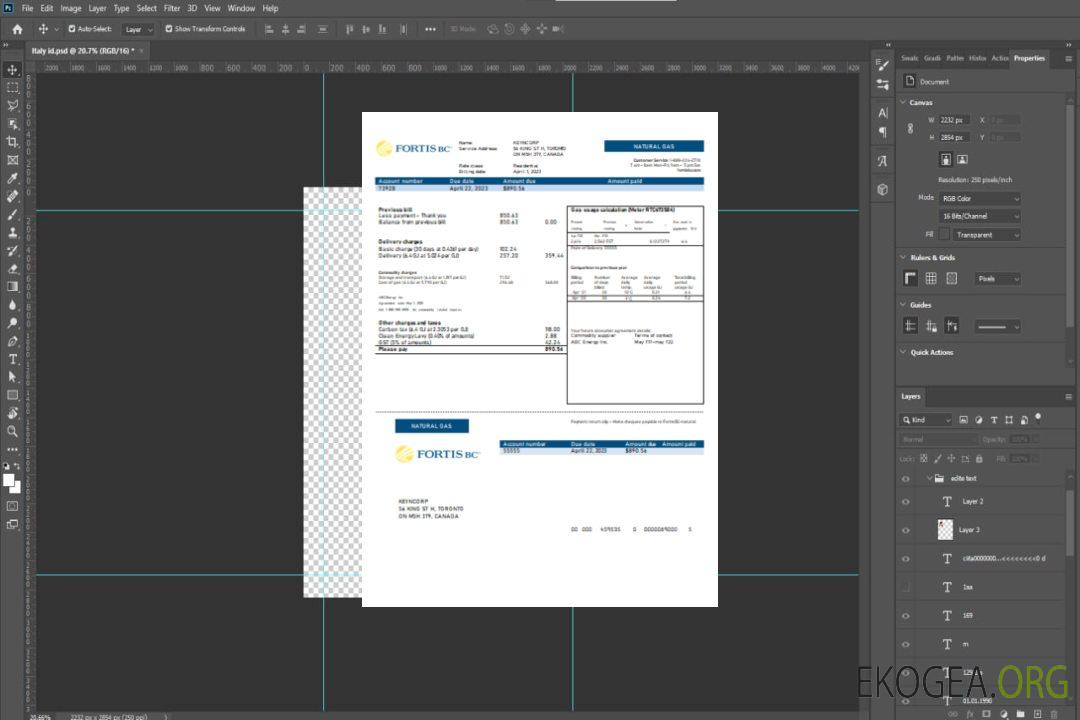Screen dimensions: 1080x720
Task: Click the delete layer trash button
Action: pyautogui.click(x=1054, y=714)
